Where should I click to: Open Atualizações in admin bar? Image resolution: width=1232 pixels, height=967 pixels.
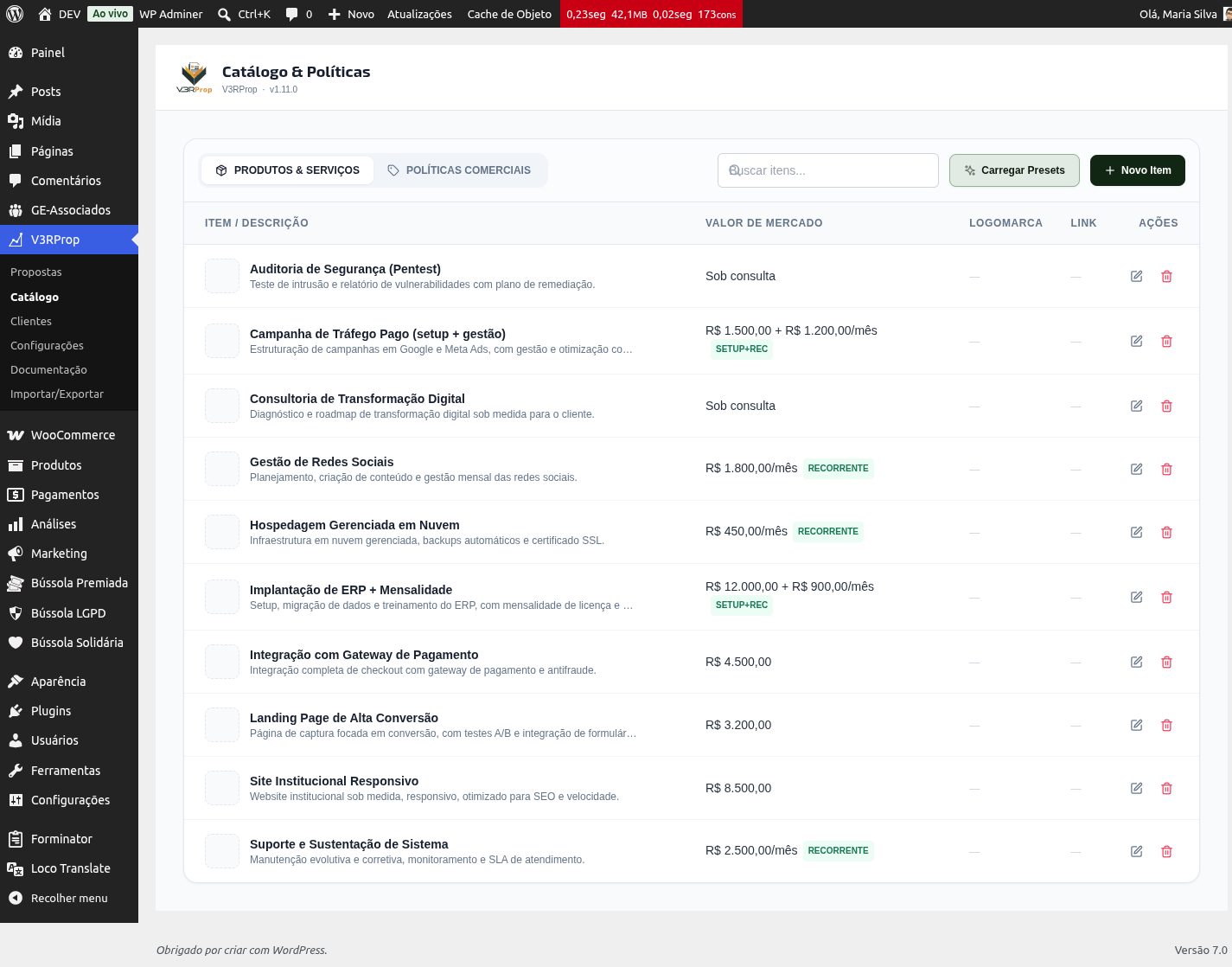point(419,14)
